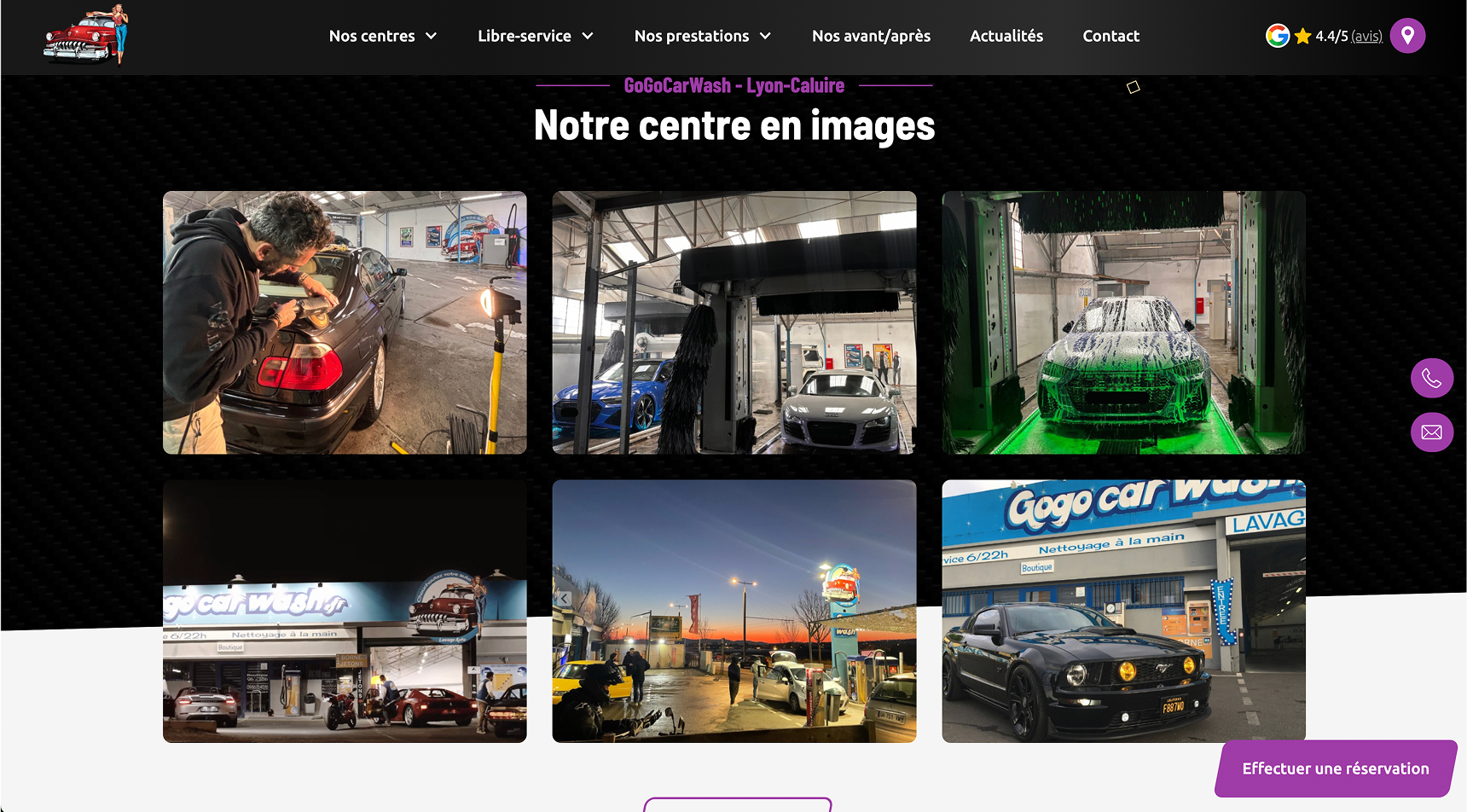
Task: Click the GoGoCarWash red car logo
Action: tap(85, 35)
